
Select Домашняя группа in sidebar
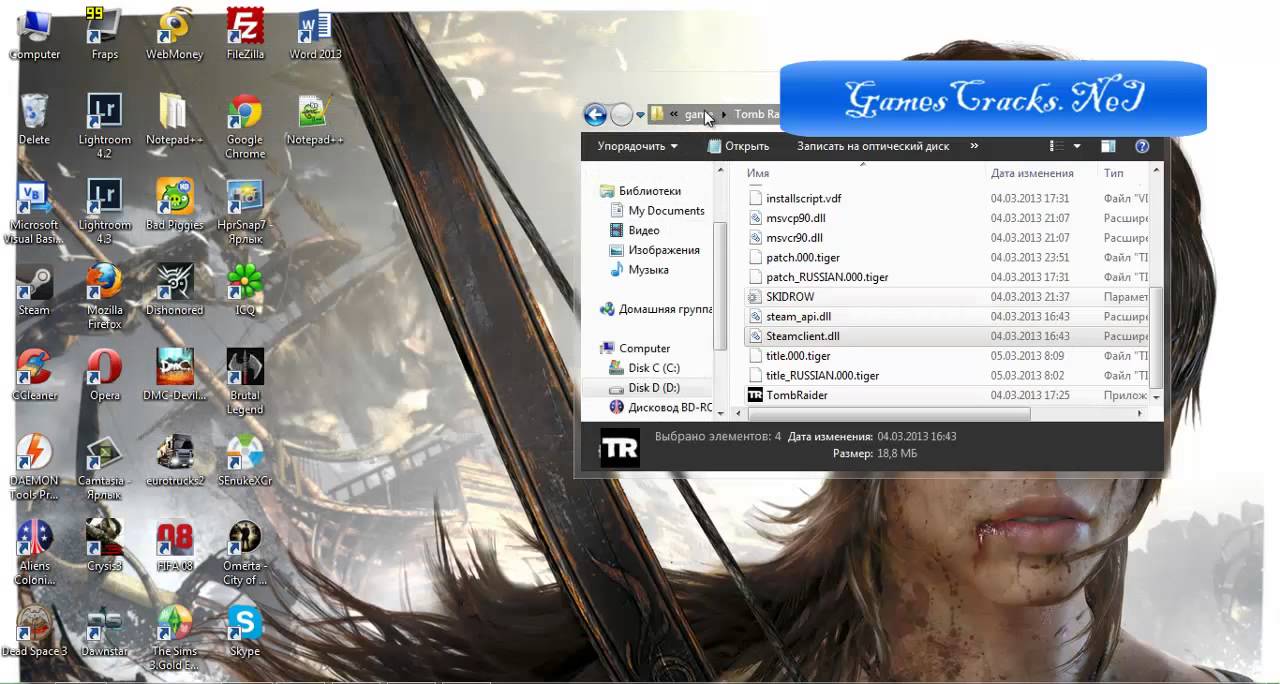point(657,309)
